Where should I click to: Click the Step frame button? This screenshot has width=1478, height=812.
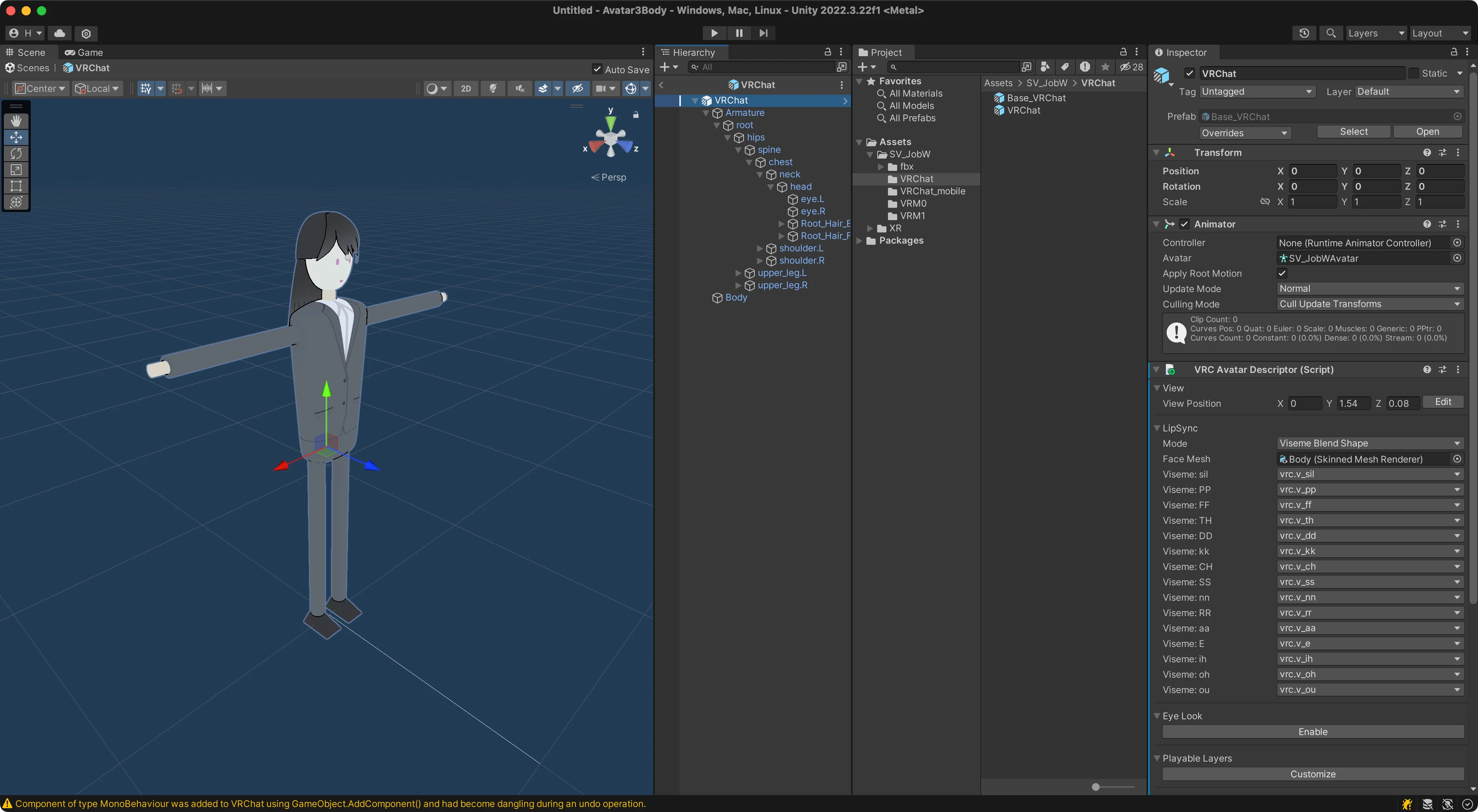pos(763,33)
